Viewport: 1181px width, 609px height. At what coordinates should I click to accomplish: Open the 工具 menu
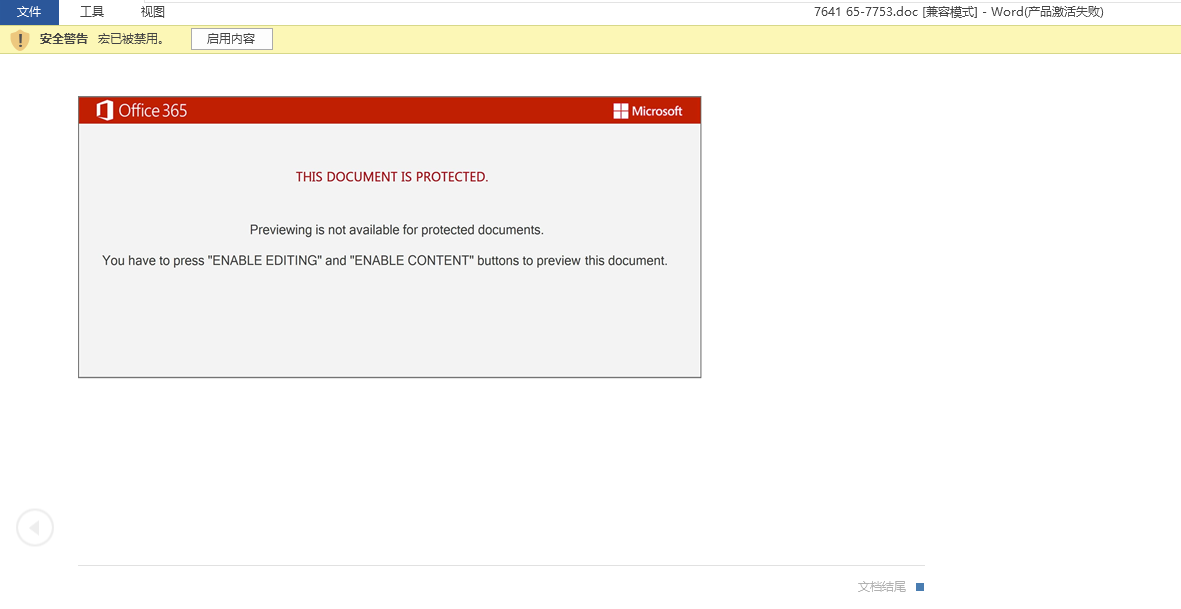tap(92, 12)
